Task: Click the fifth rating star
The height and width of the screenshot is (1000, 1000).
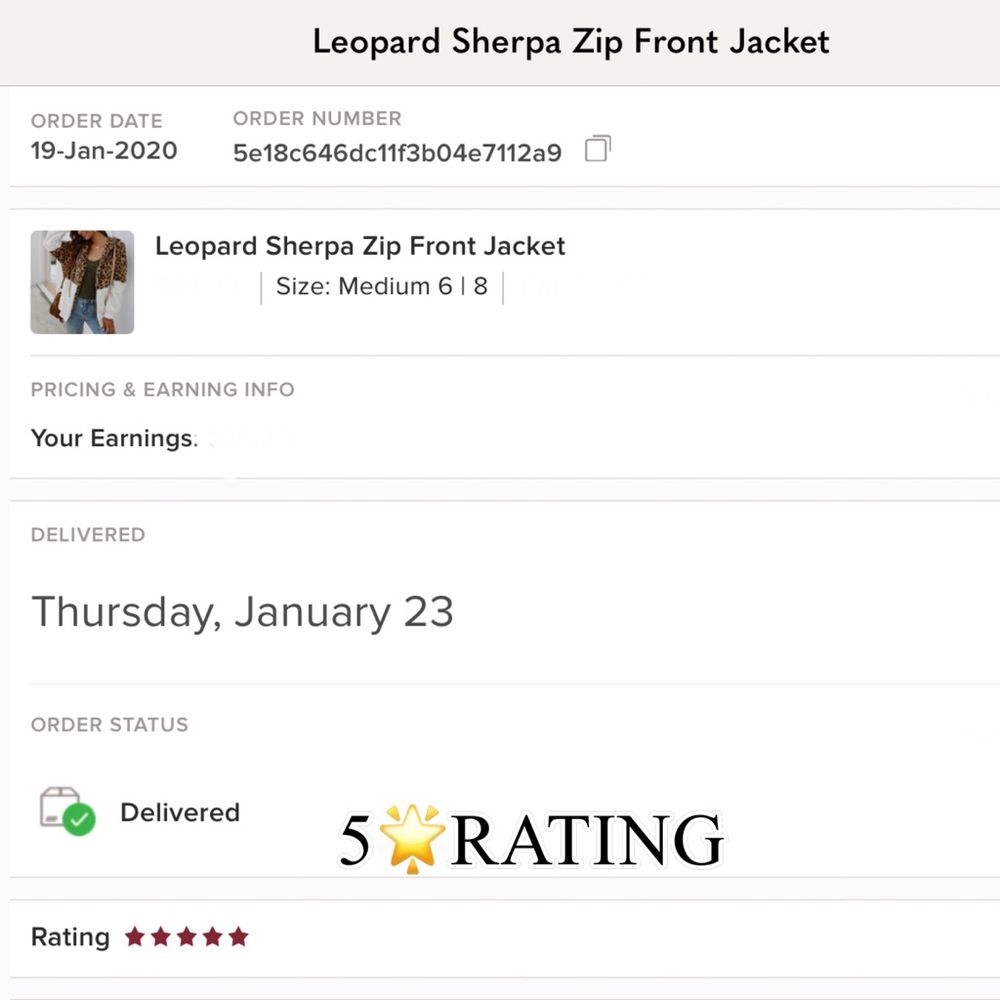Action: (x=239, y=937)
